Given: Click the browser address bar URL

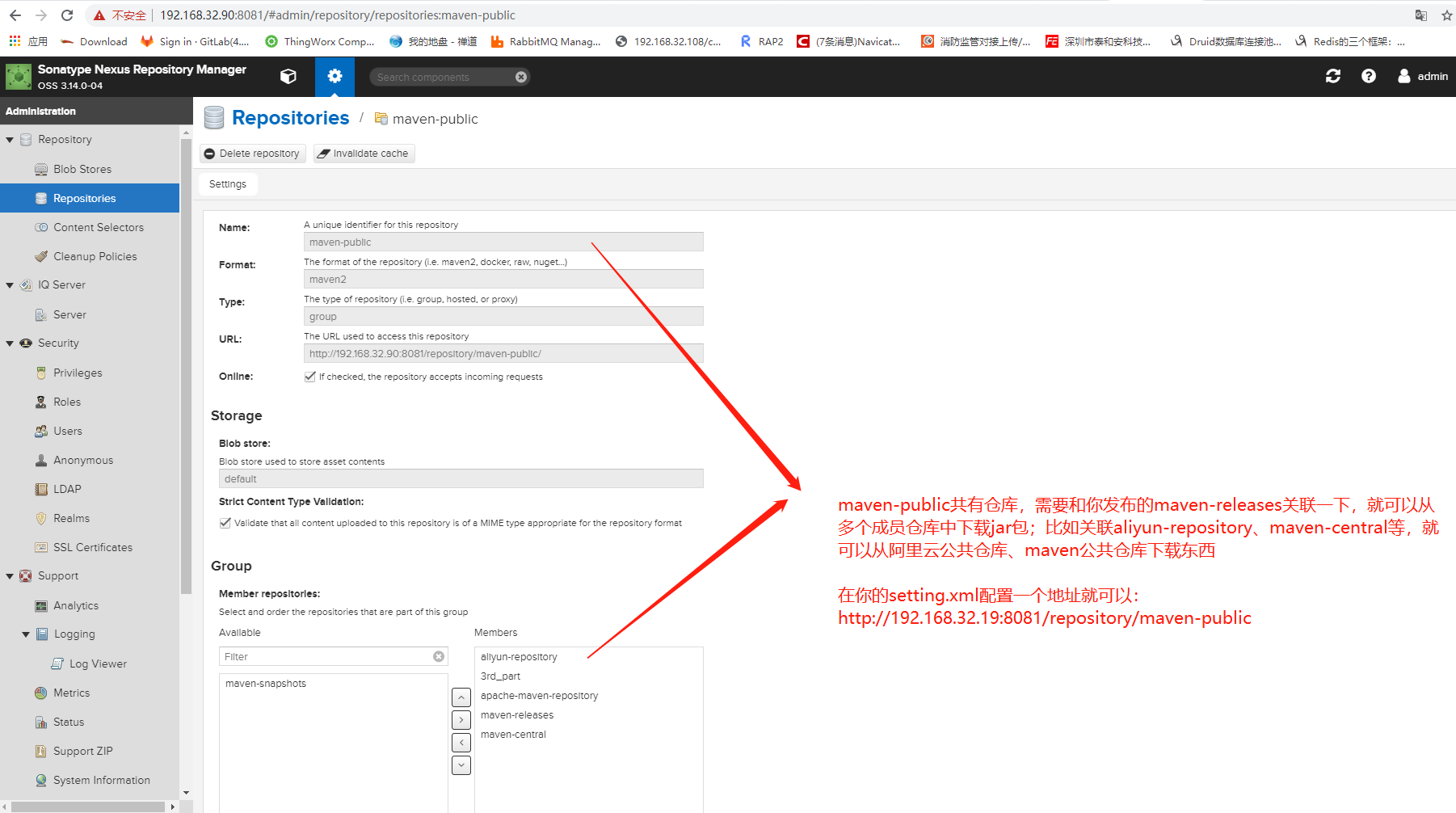Looking at the screenshot, I should pyautogui.click(x=338, y=15).
